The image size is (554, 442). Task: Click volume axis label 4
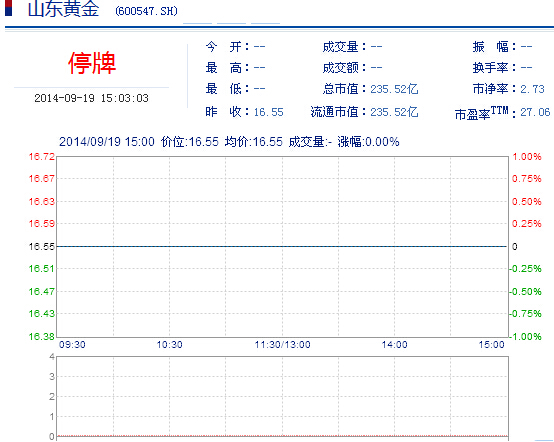(x=52, y=356)
